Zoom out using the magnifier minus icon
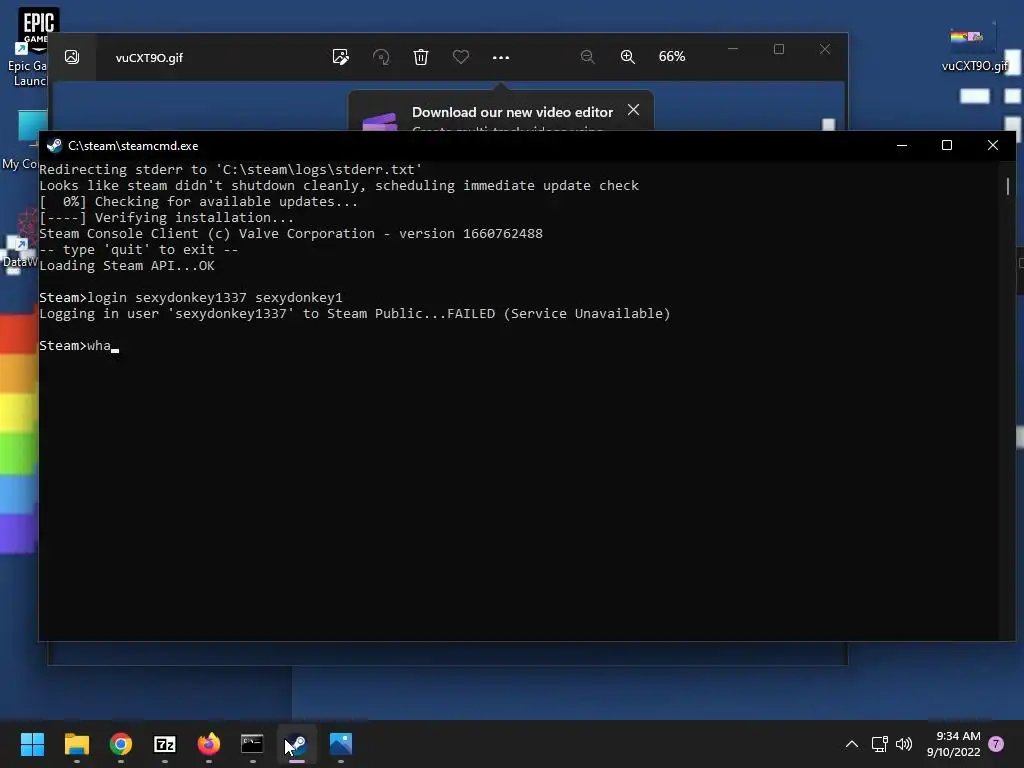 [x=587, y=57]
